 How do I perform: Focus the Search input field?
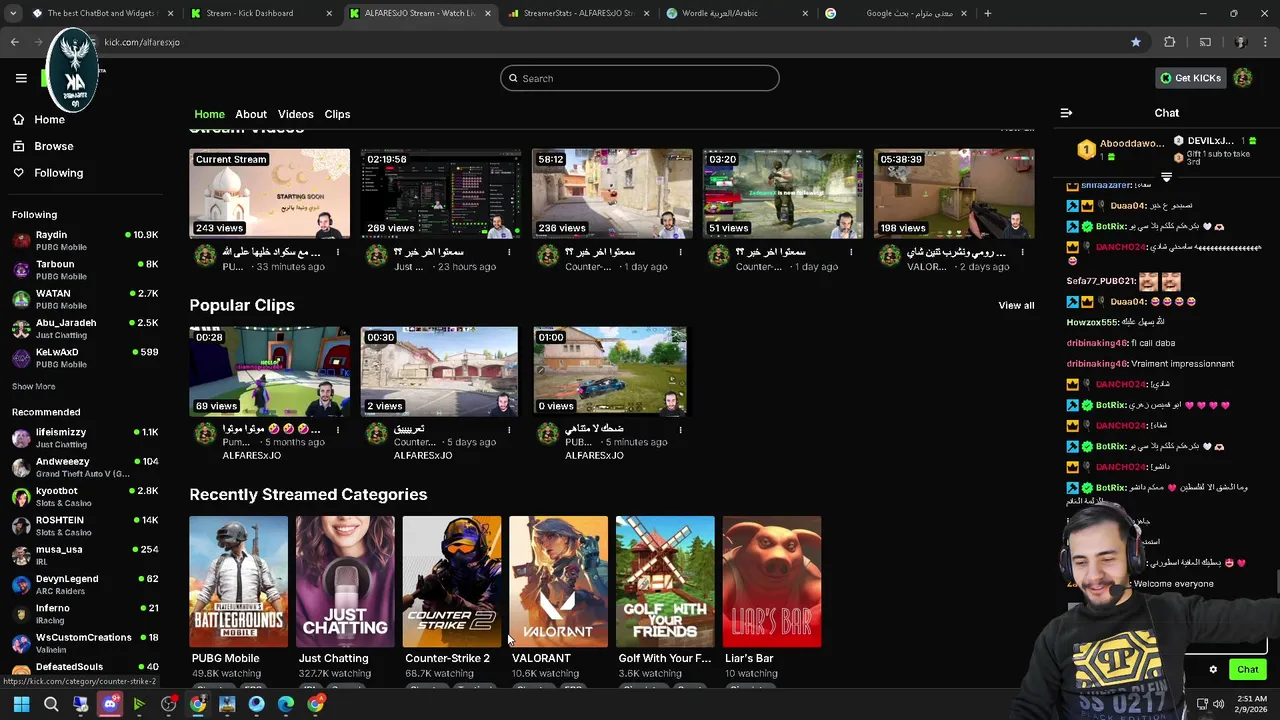point(640,78)
